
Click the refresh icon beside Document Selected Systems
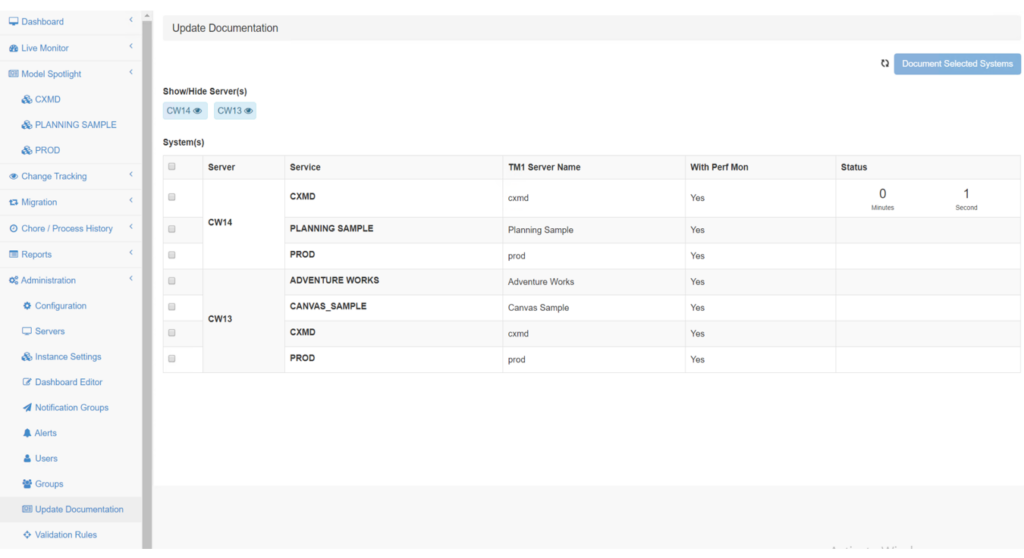[884, 63]
